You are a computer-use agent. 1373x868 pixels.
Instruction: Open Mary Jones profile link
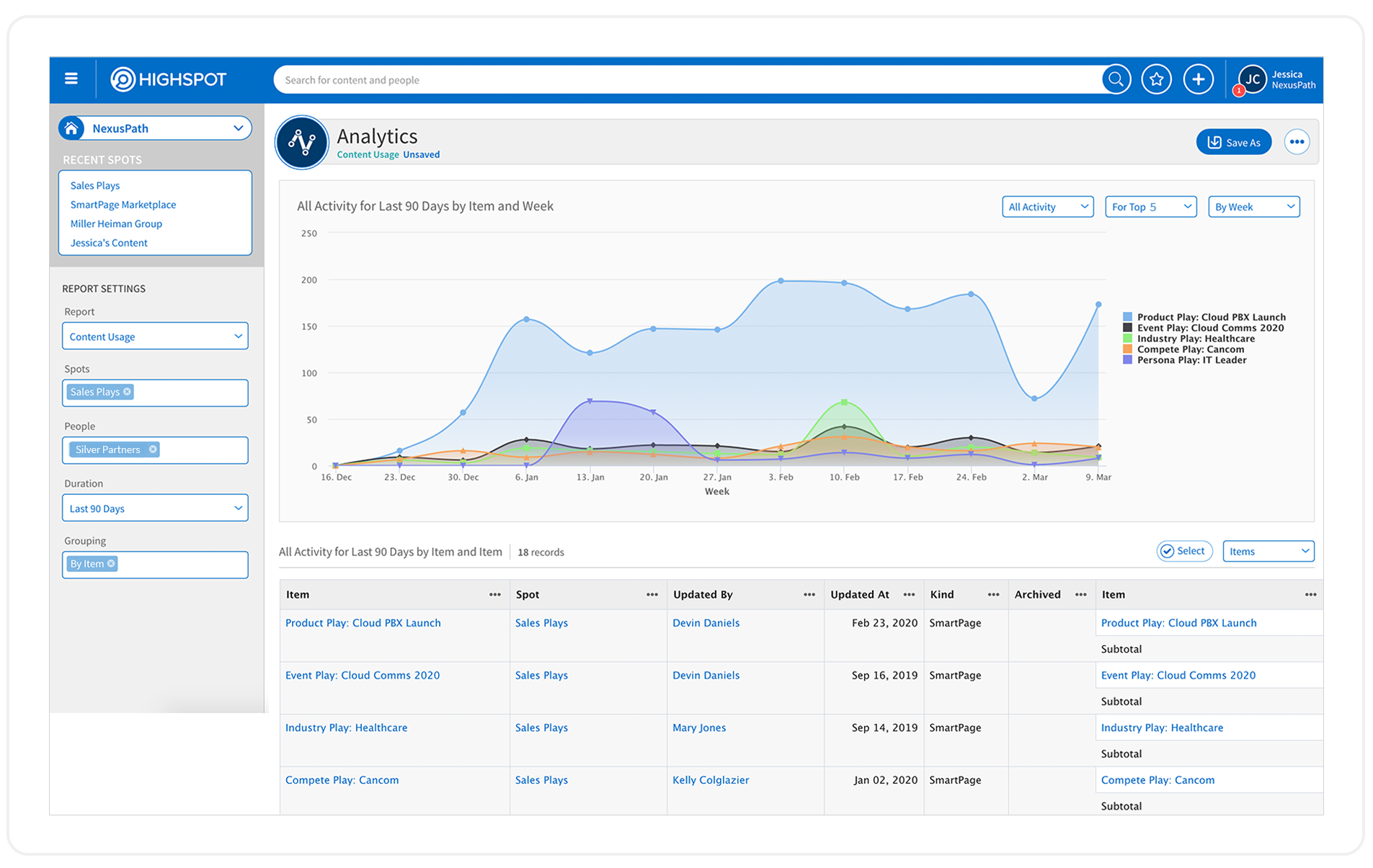[x=699, y=728]
